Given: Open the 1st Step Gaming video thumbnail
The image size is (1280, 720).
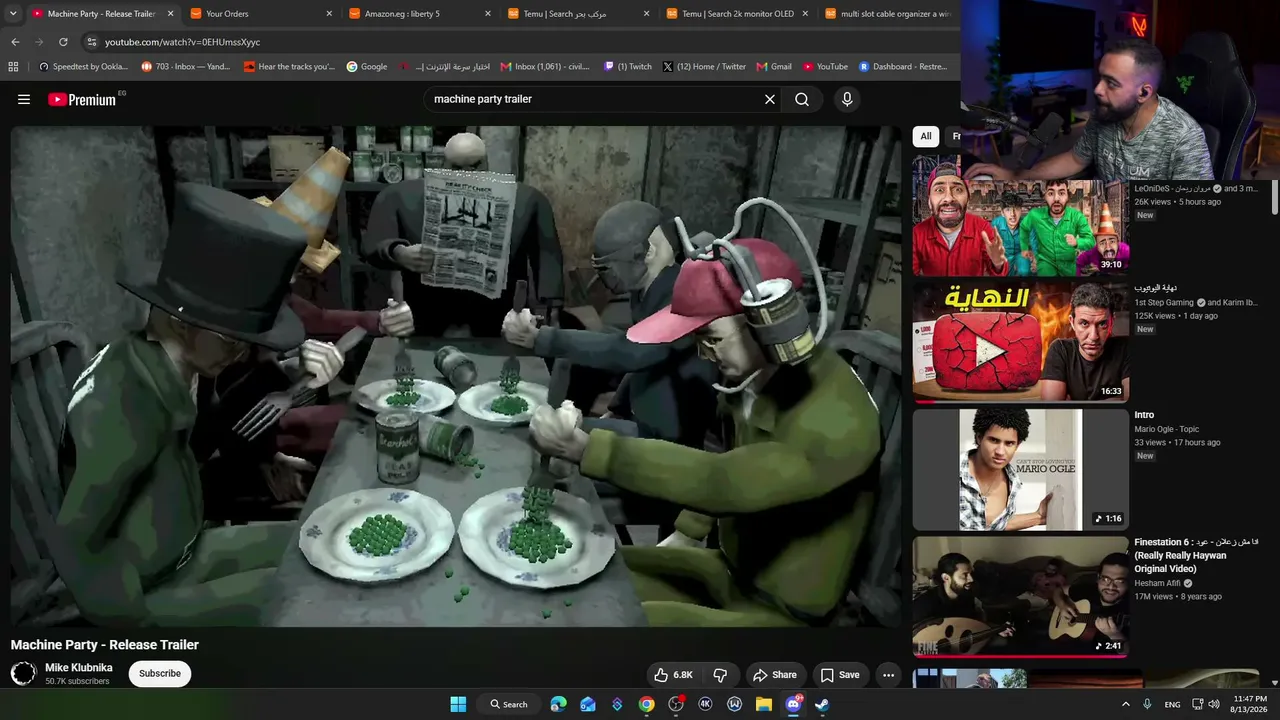Looking at the screenshot, I should tap(1020, 342).
